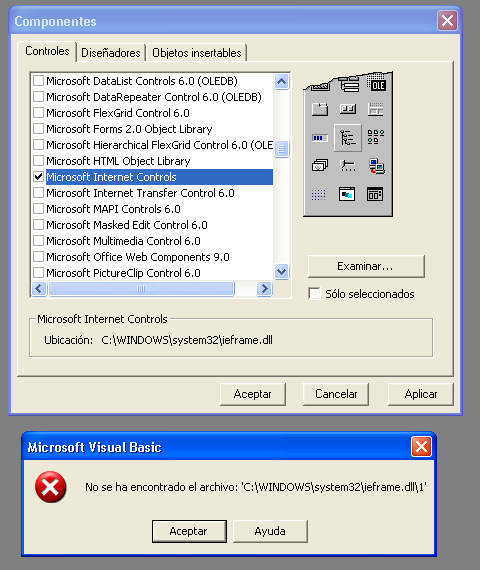Click the stacked windows icon in toolbox preview
This screenshot has height=570, width=480.
(320, 166)
